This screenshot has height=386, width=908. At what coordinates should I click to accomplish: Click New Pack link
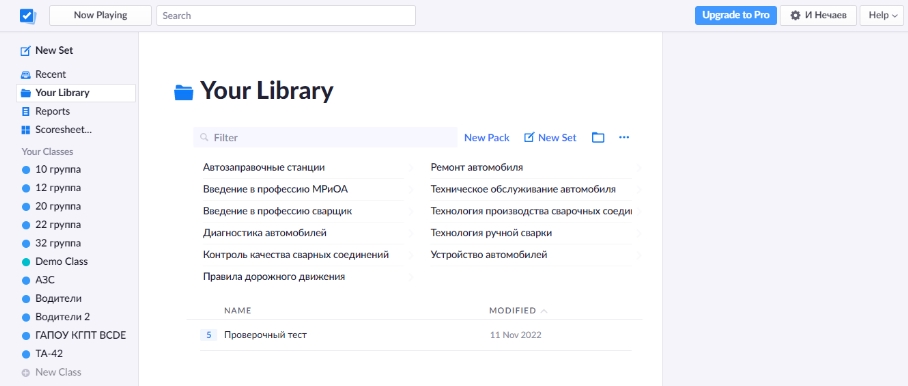487,138
